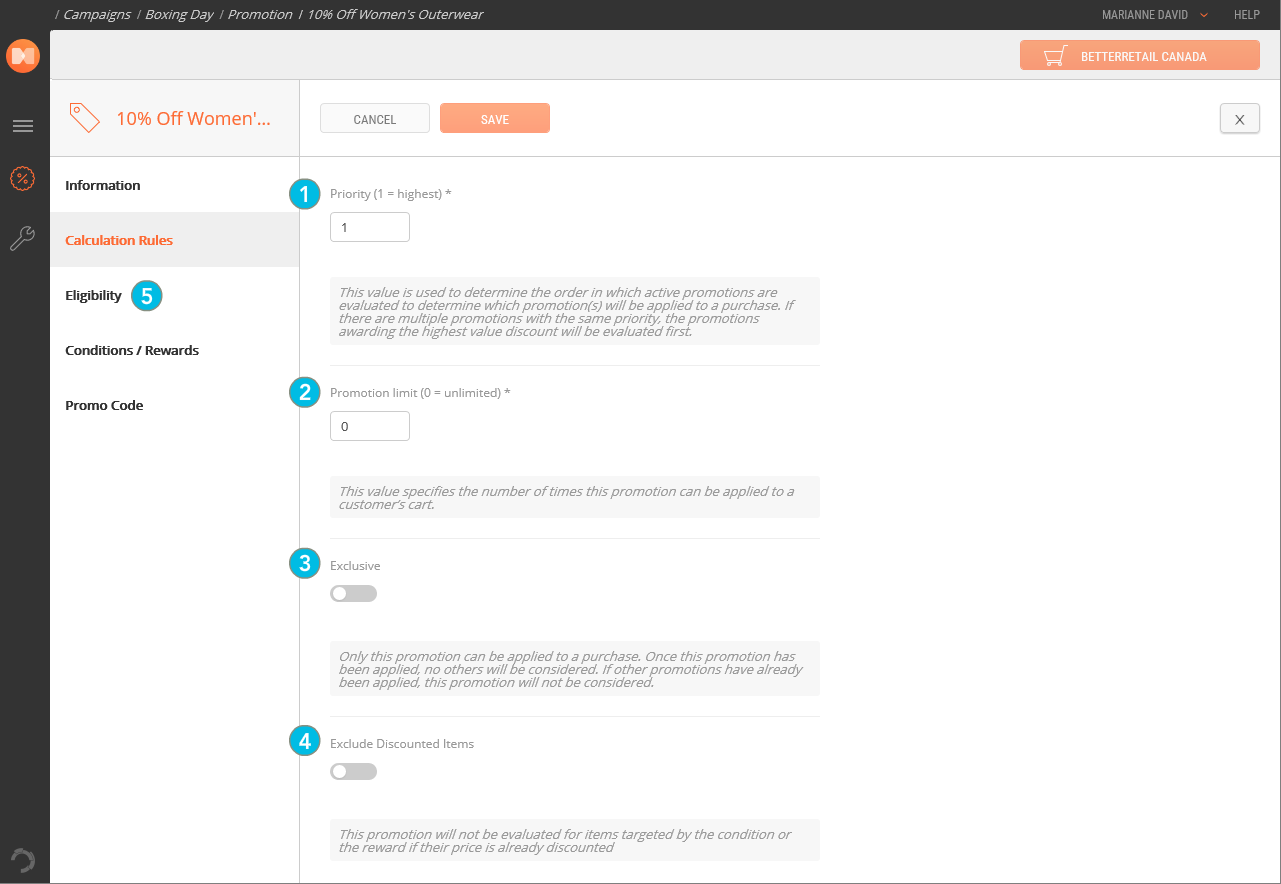Close the promotion panel with X
The width and height of the screenshot is (1281, 884).
1240,119
